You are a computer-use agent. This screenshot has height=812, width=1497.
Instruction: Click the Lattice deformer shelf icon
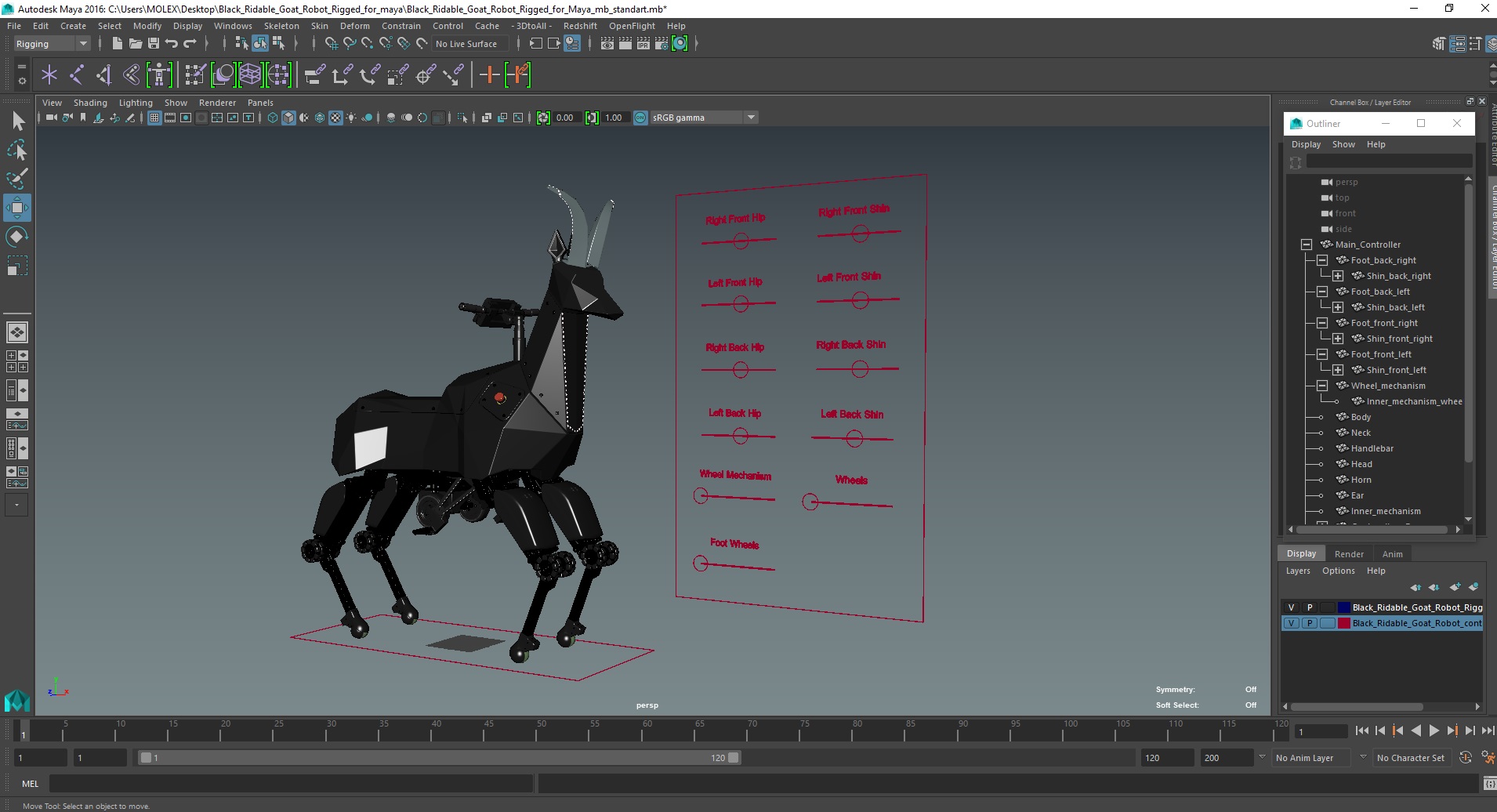(x=250, y=75)
